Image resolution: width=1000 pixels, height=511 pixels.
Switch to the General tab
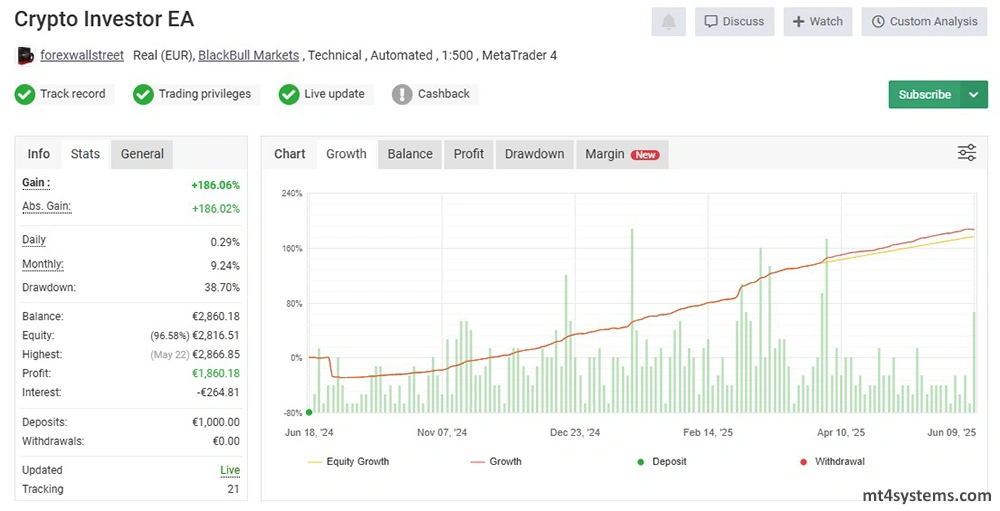pos(142,154)
